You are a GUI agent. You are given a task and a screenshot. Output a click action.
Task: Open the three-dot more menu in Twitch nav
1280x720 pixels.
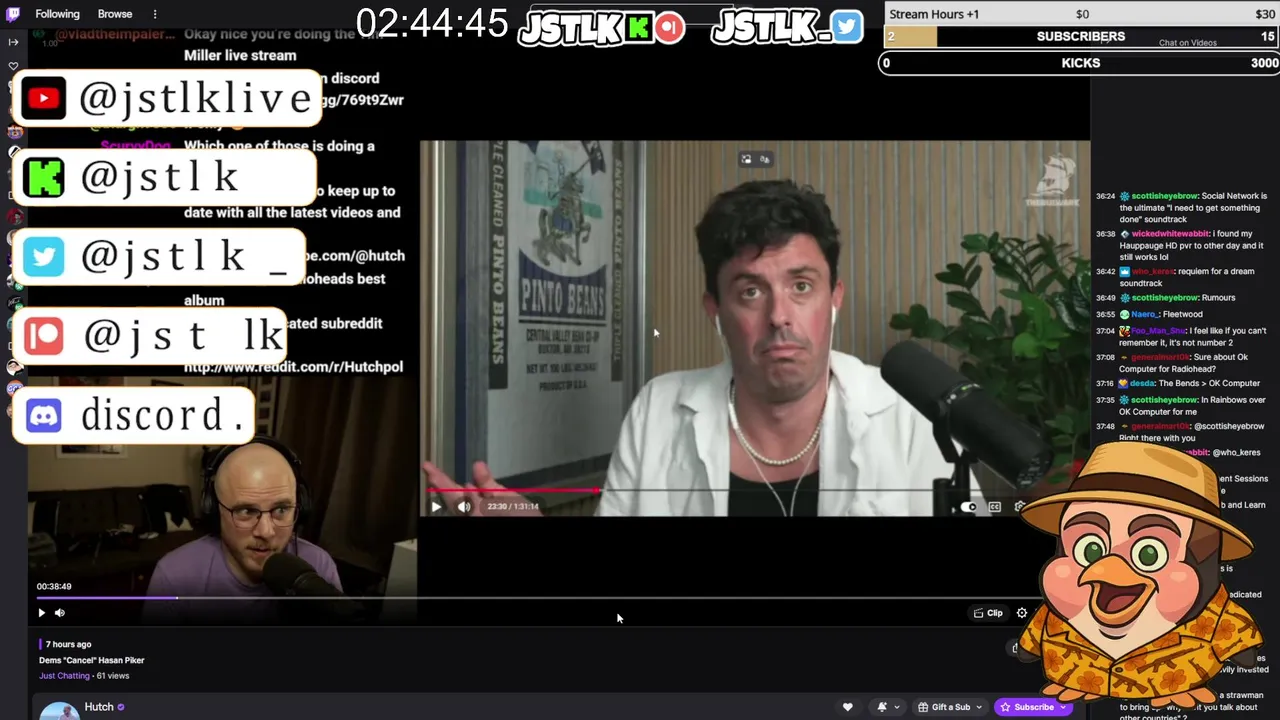pyautogui.click(x=155, y=14)
